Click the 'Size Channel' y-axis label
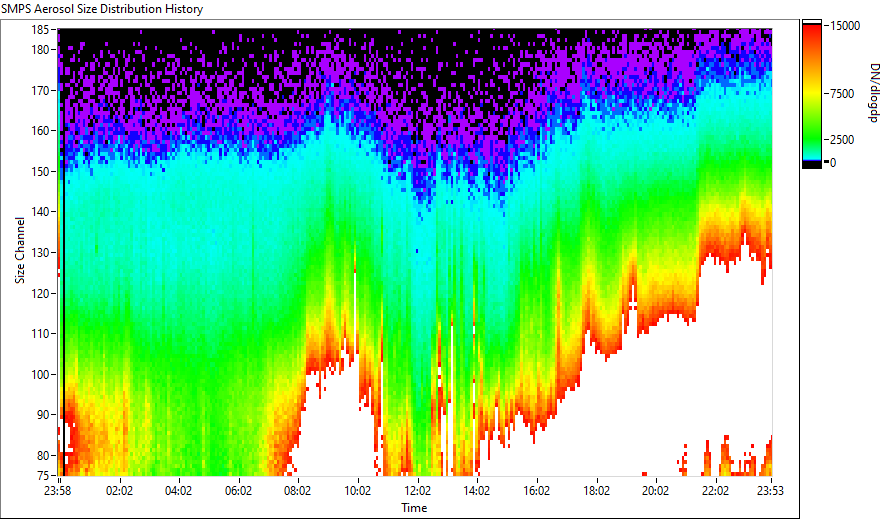 pyautogui.click(x=20, y=250)
